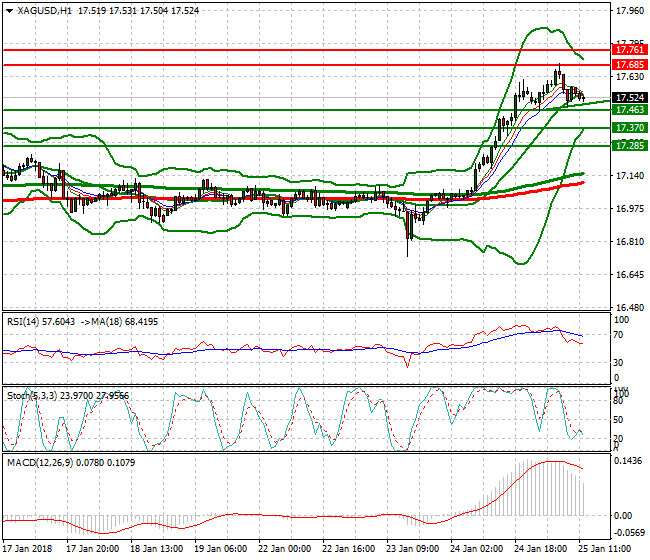650x560 pixels.
Task: Click the 17 Jan 2018 date label
Action: point(26,550)
